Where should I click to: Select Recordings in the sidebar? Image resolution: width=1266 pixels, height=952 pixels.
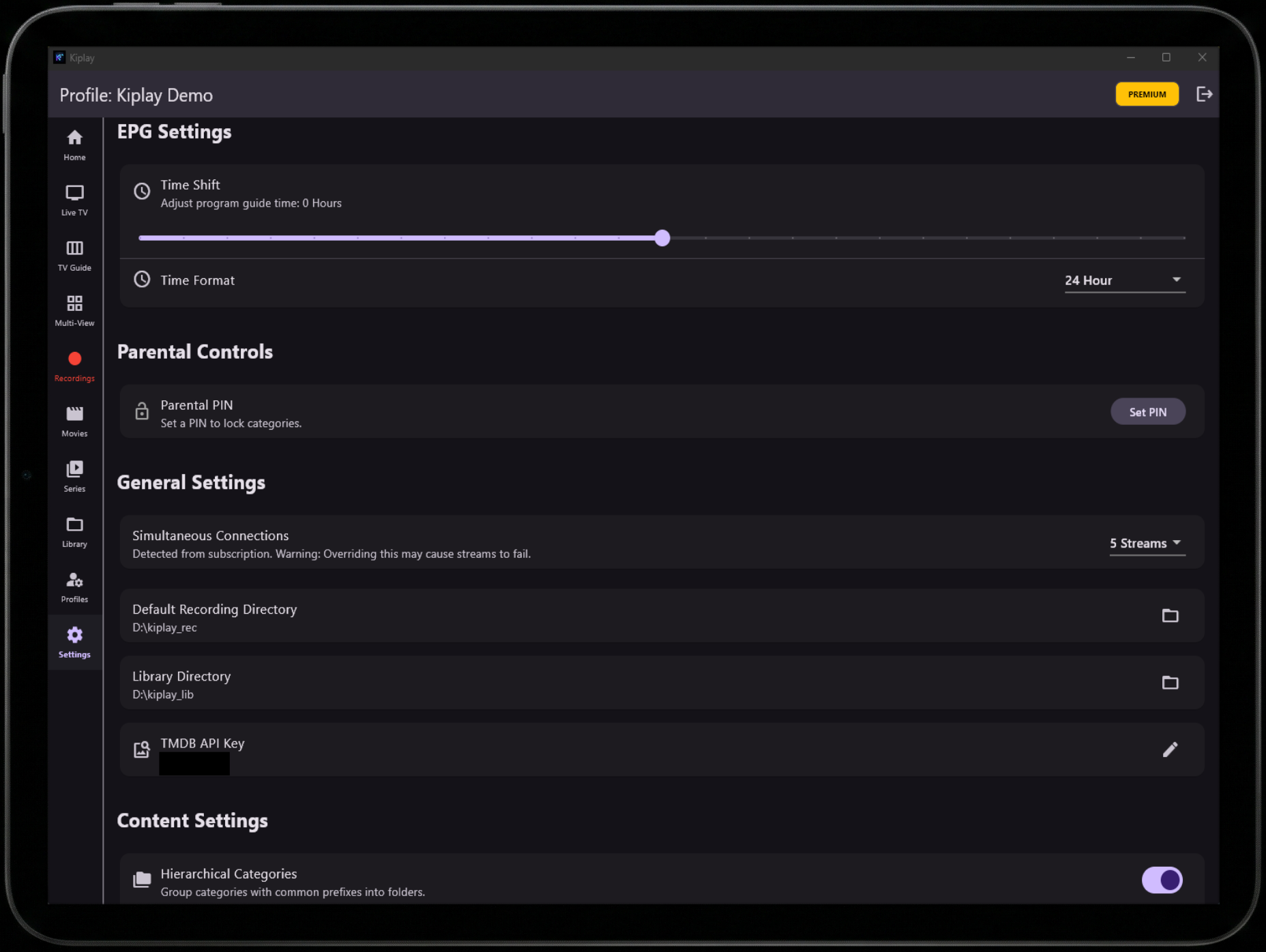(74, 365)
